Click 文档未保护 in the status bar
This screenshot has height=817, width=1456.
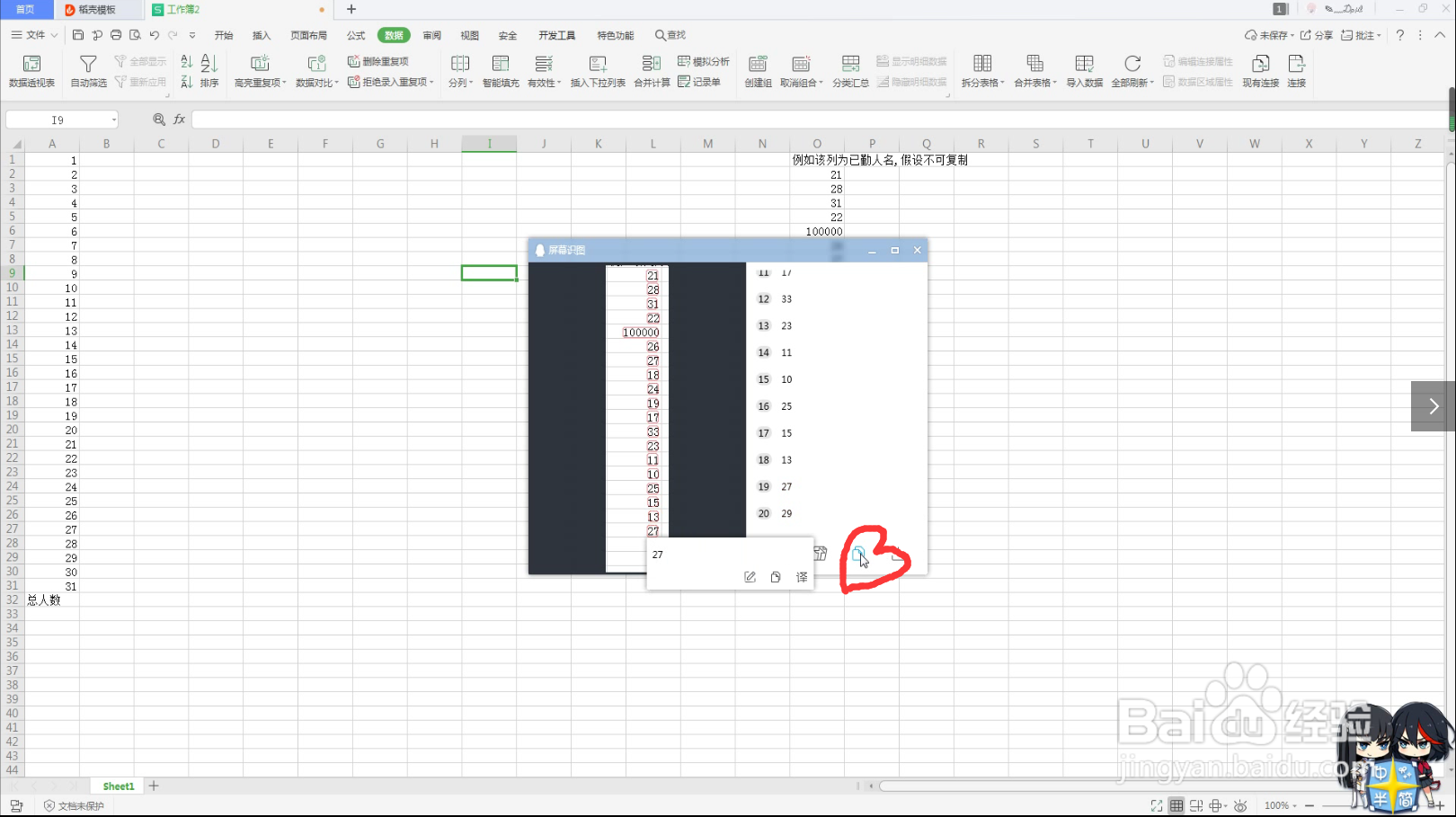pyautogui.click(x=75, y=805)
